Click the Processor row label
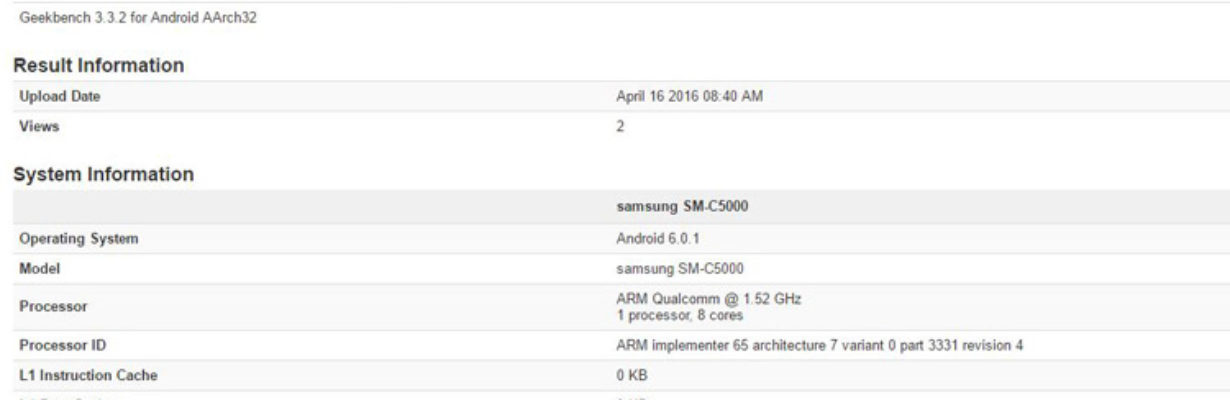This screenshot has width=1230, height=400. [46, 308]
